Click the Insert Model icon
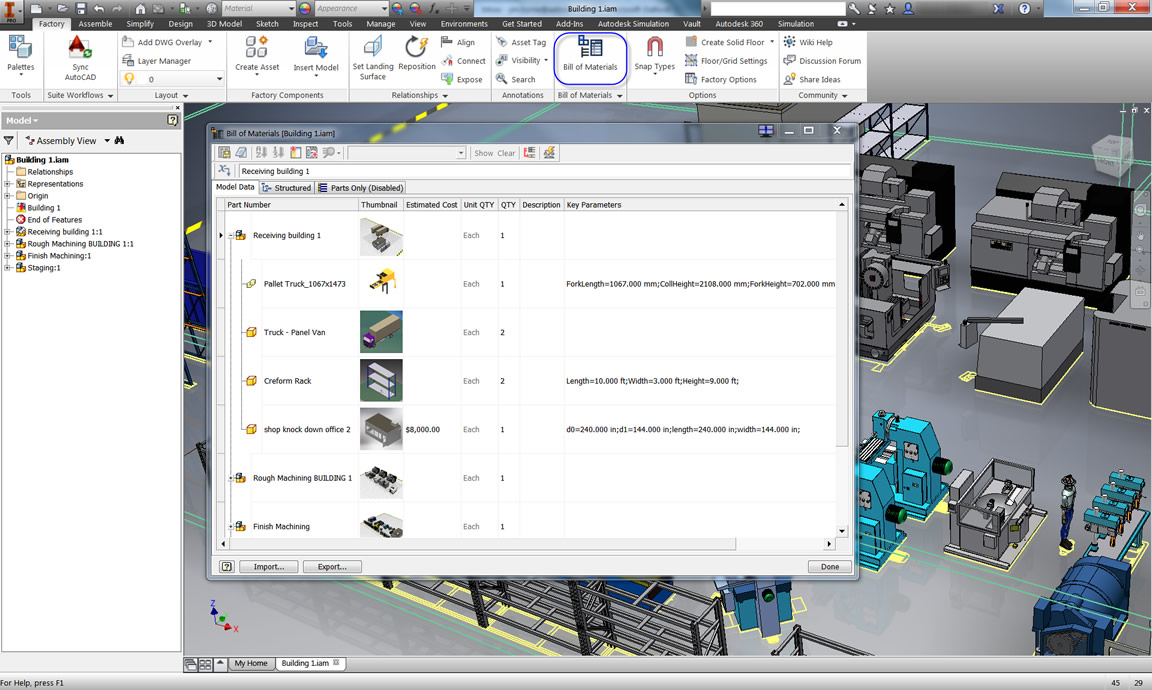 point(316,48)
